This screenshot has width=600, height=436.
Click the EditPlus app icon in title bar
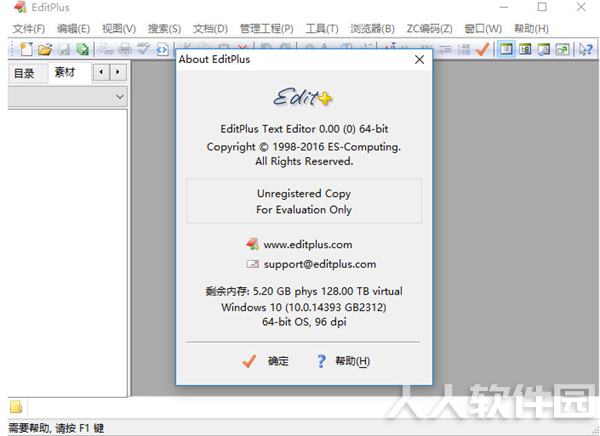click(20, 7)
